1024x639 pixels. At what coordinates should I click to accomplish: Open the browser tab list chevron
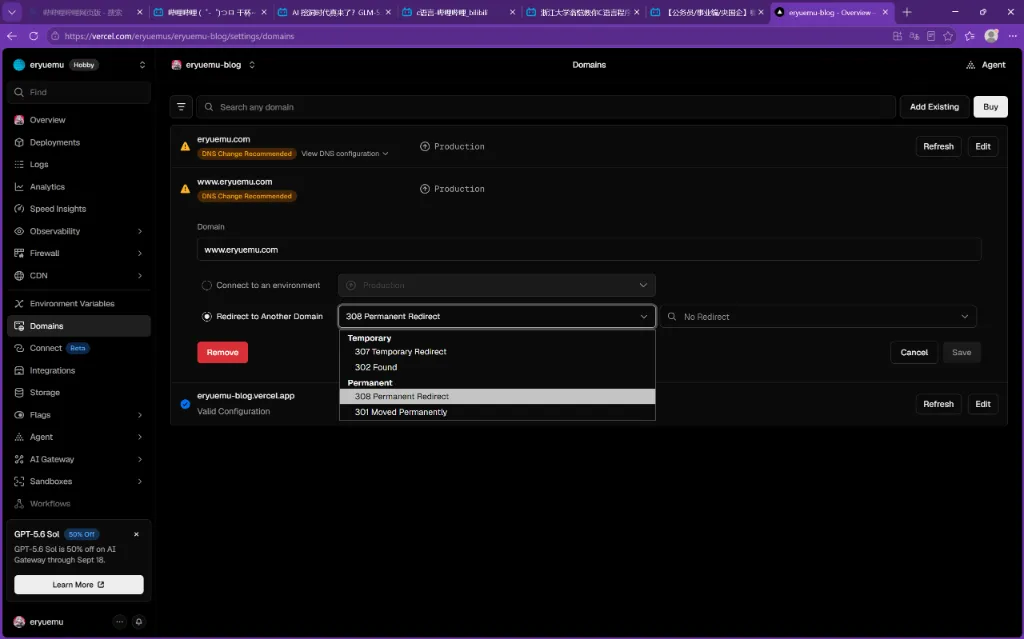[12, 12]
